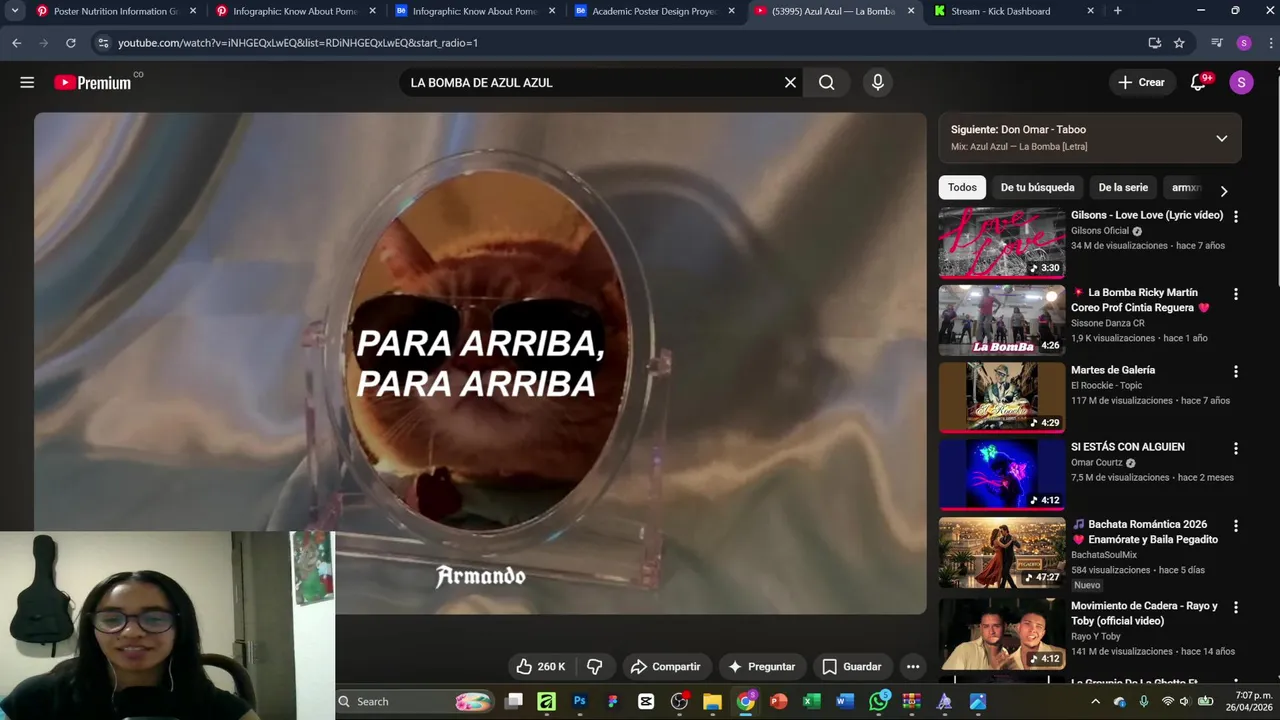Open Omar Courtz channel link
This screenshot has width=1280, height=720.
pyautogui.click(x=1096, y=463)
